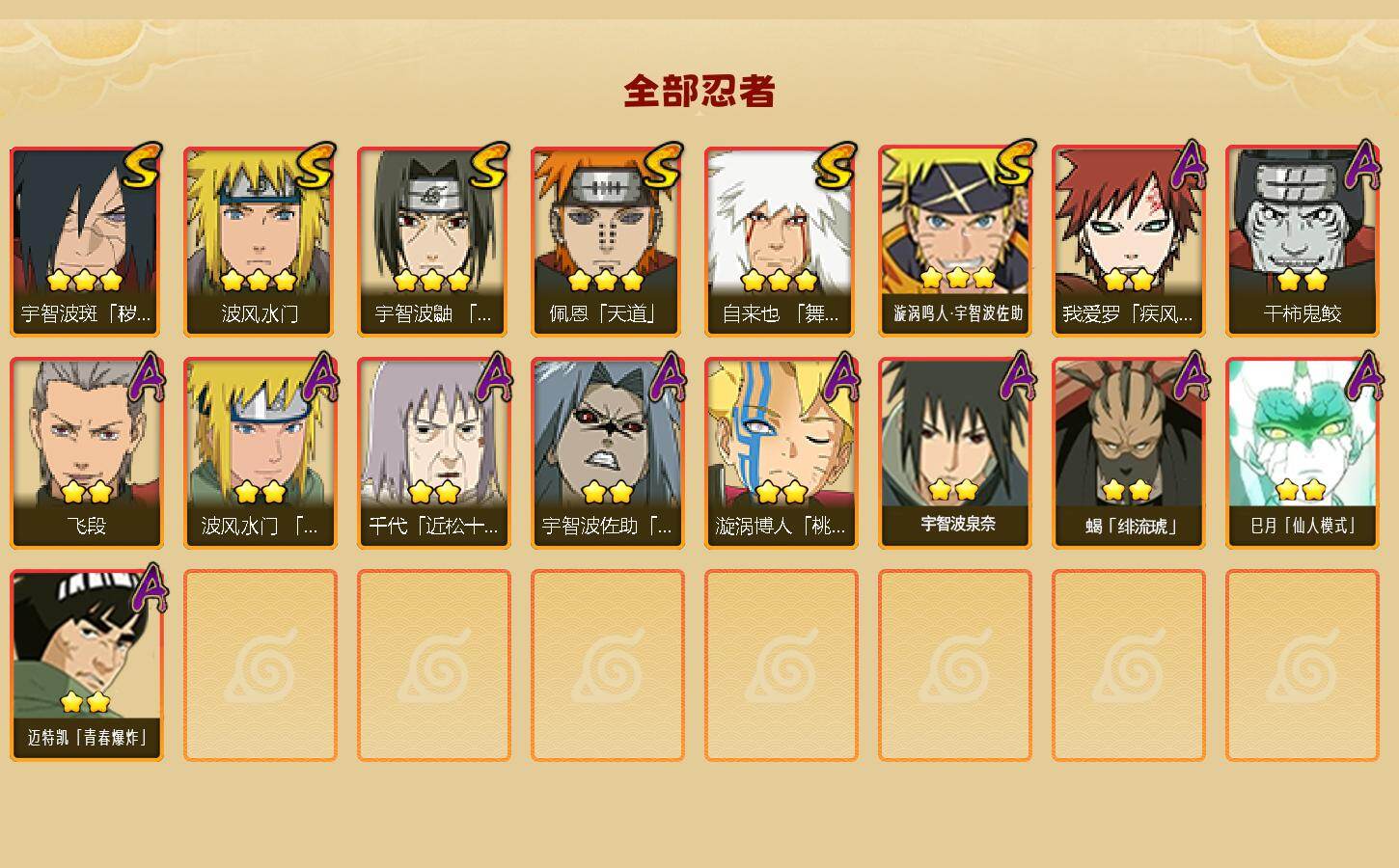The image size is (1399, 868).
Task: Click the three stars on 佩恩 card
Action: tap(606, 281)
